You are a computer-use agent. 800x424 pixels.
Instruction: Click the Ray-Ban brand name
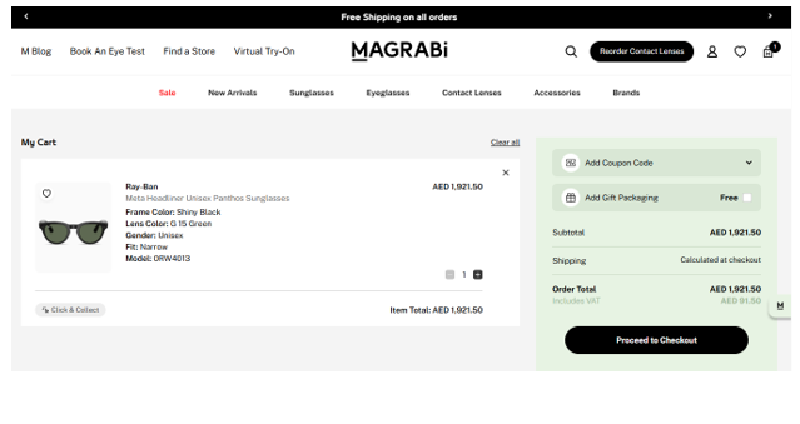pos(142,187)
